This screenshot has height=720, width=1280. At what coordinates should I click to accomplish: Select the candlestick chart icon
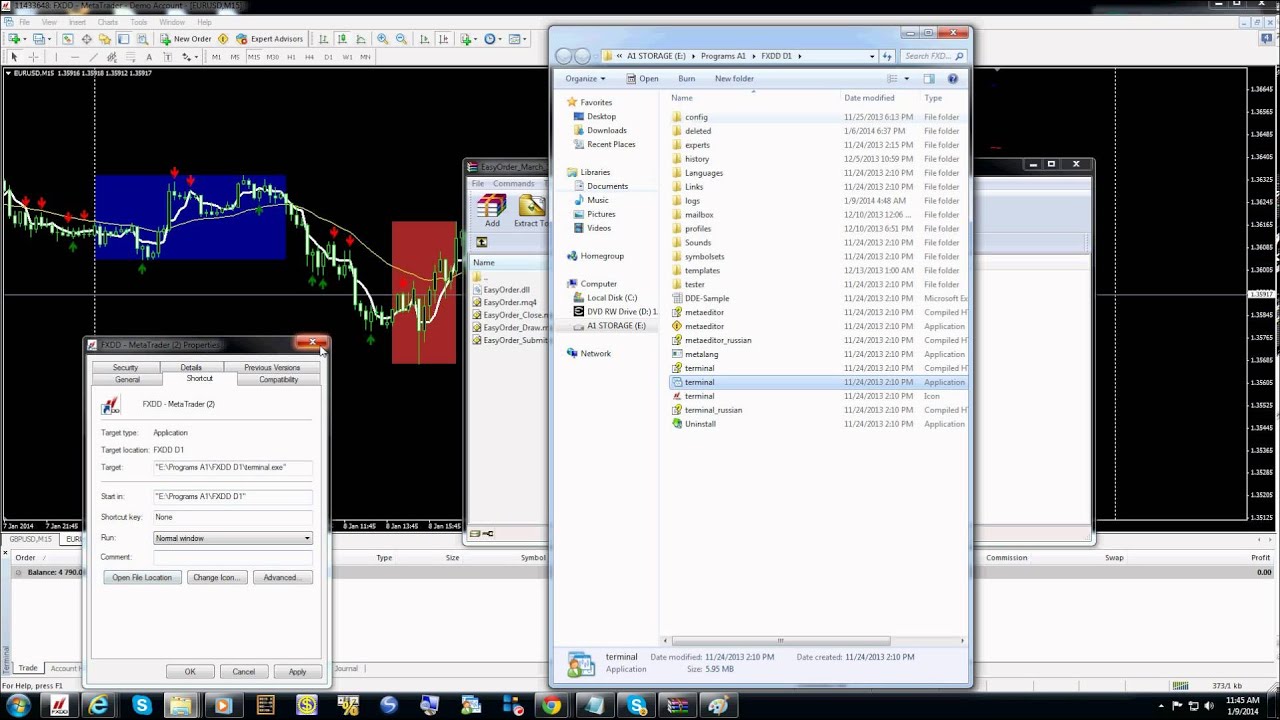342,39
